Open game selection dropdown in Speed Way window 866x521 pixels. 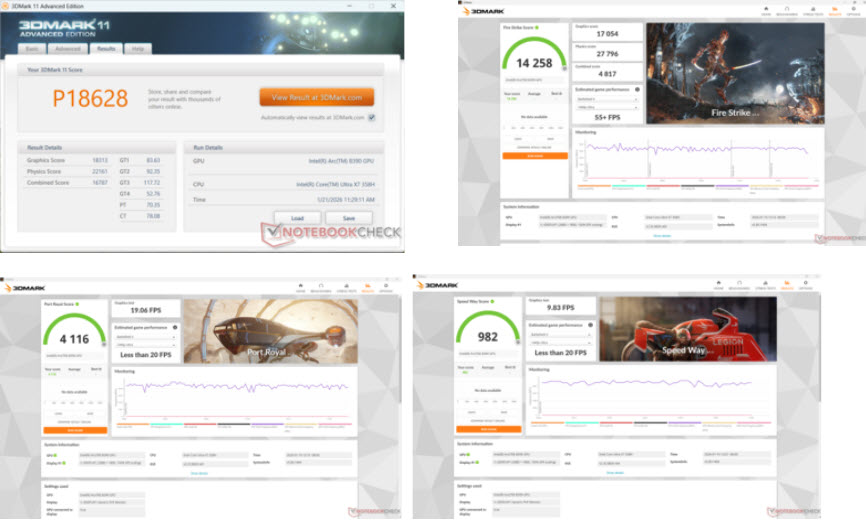tap(561, 335)
